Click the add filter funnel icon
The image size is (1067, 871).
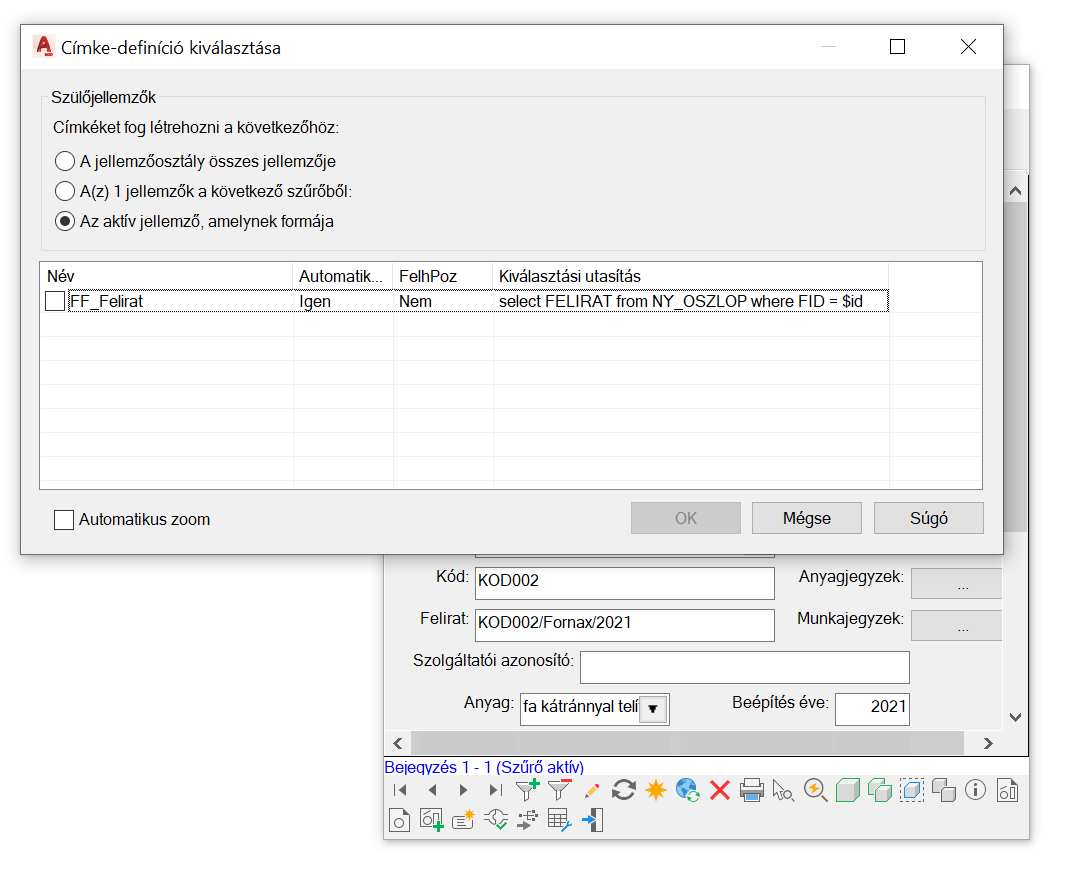(x=527, y=790)
